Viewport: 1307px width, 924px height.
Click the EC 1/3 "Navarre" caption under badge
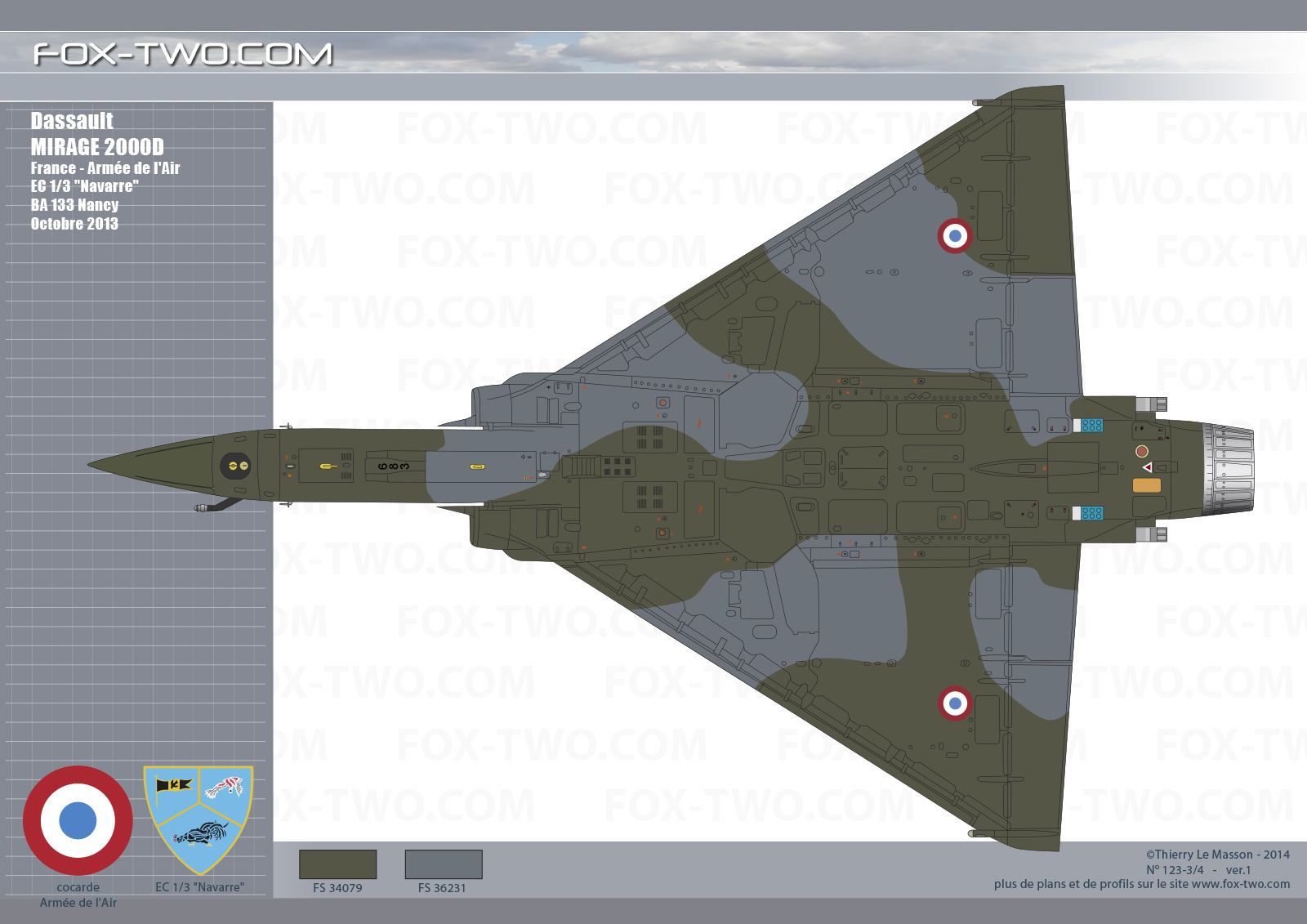tap(199, 887)
